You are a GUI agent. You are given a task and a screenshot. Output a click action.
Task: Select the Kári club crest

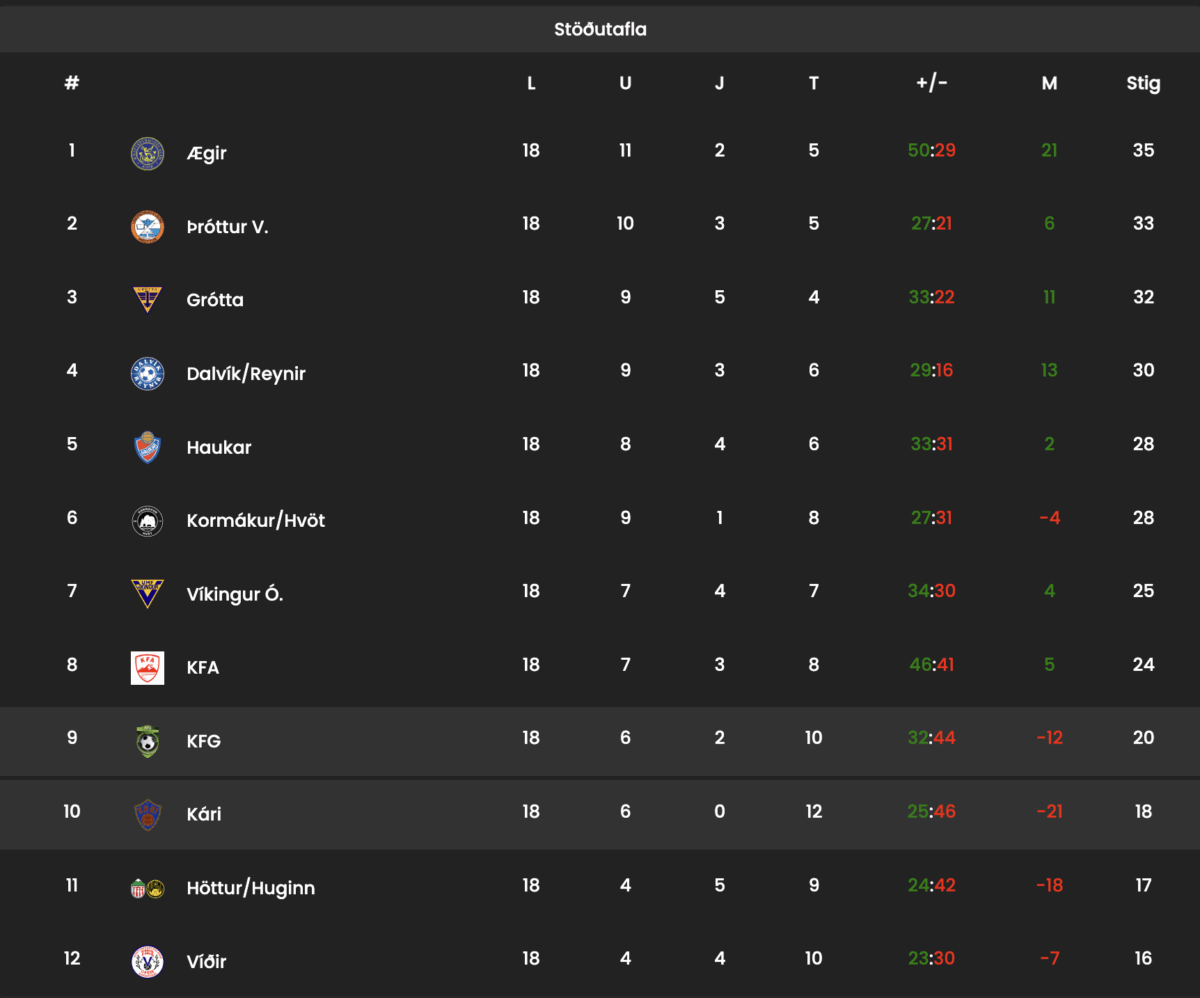pos(148,814)
